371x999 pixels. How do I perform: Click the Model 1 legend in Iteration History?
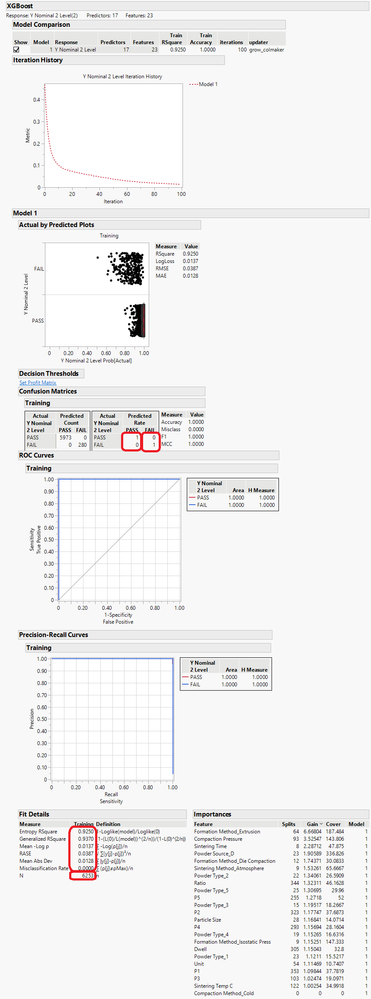(x=204, y=83)
